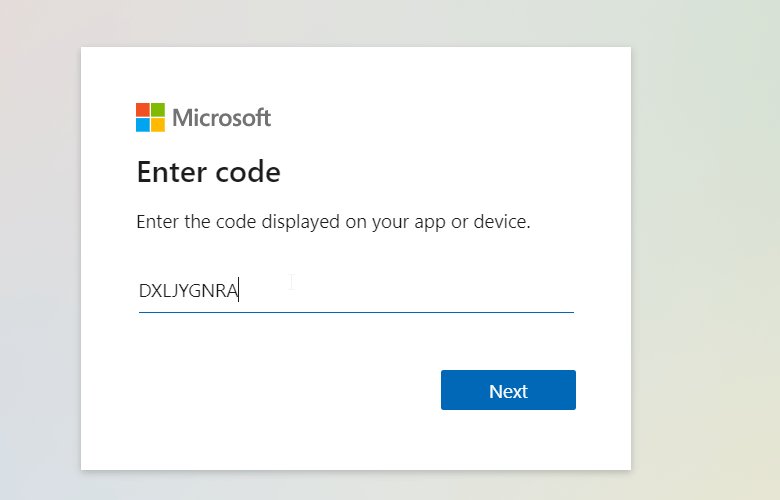Screen dimensions: 780x500
Task: Click the word 'Enter' in the heading
Action: pos(171,172)
